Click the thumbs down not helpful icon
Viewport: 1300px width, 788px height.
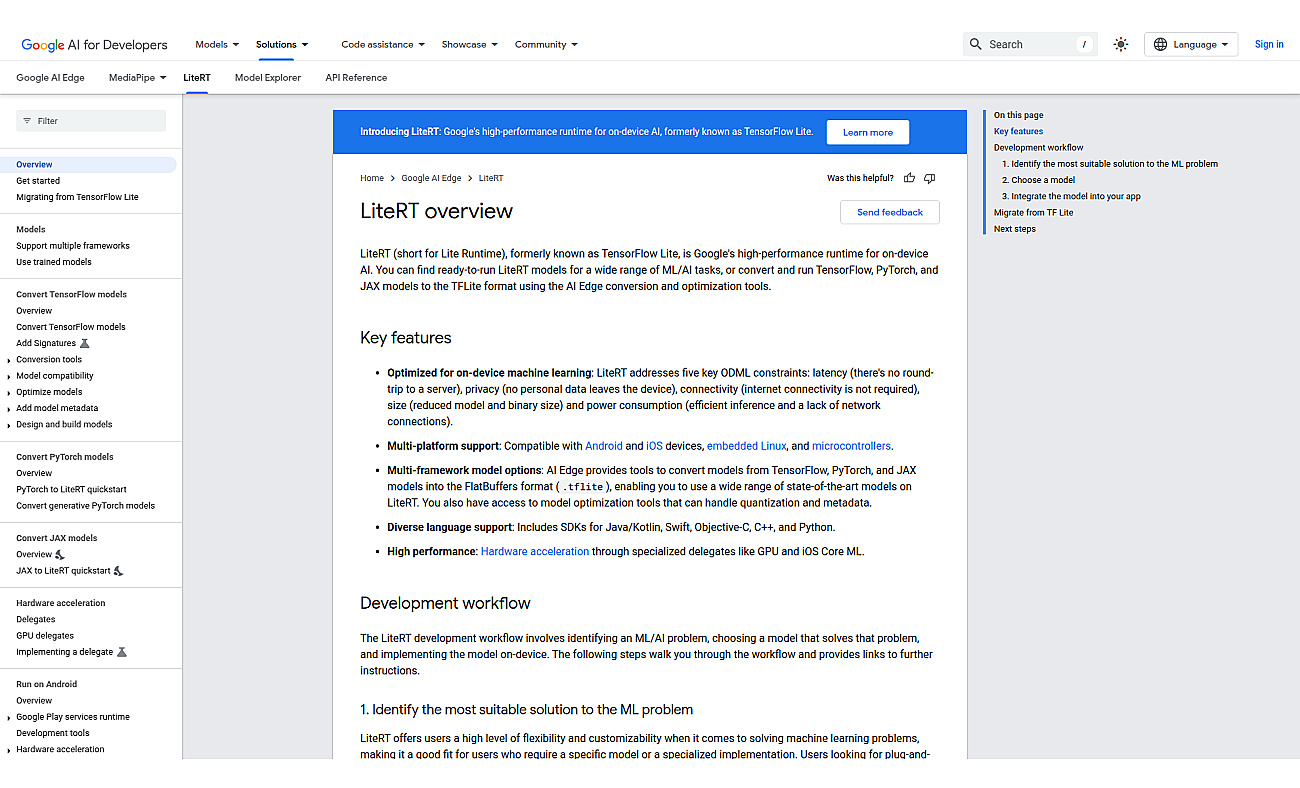pos(929,178)
